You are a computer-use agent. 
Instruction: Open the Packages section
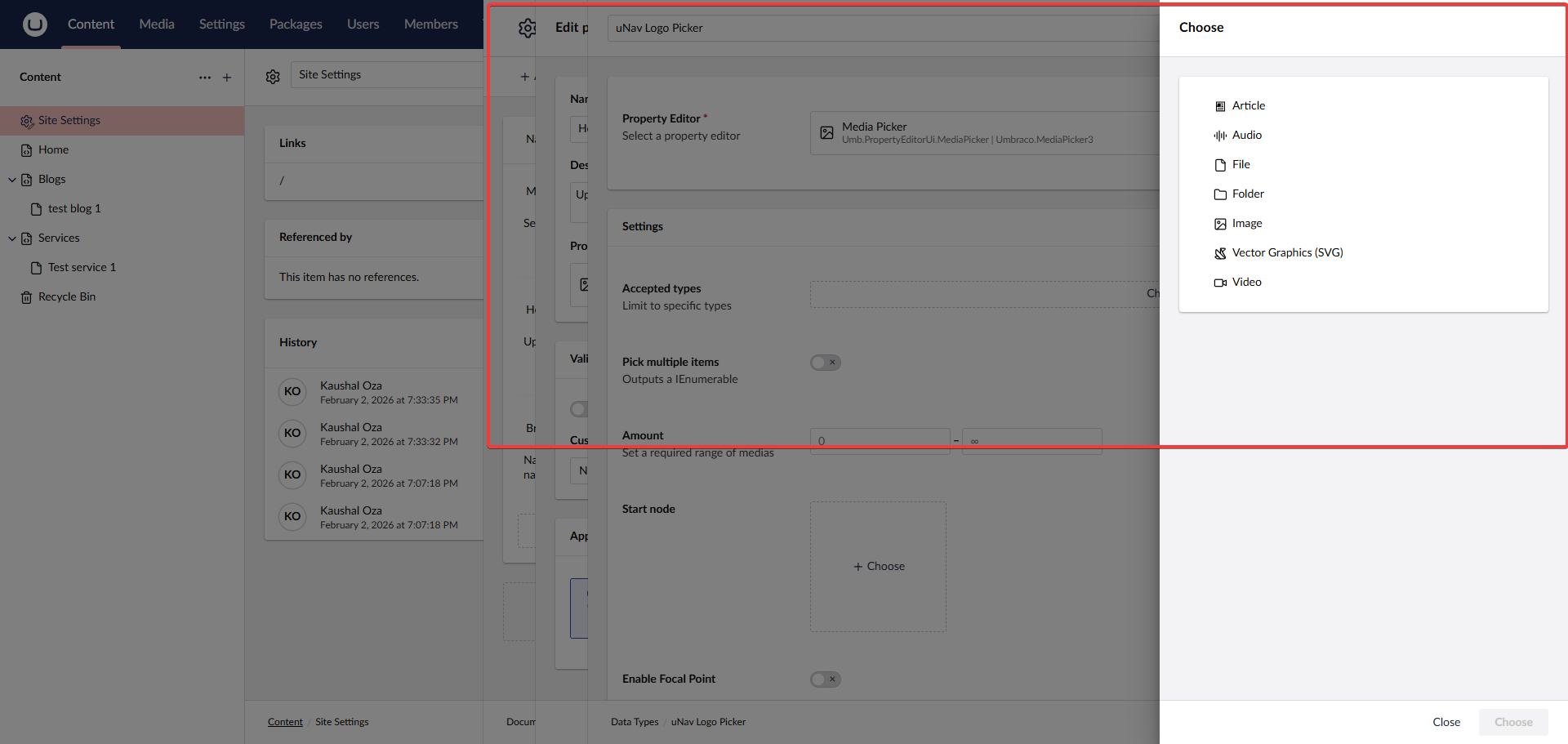pyautogui.click(x=296, y=25)
